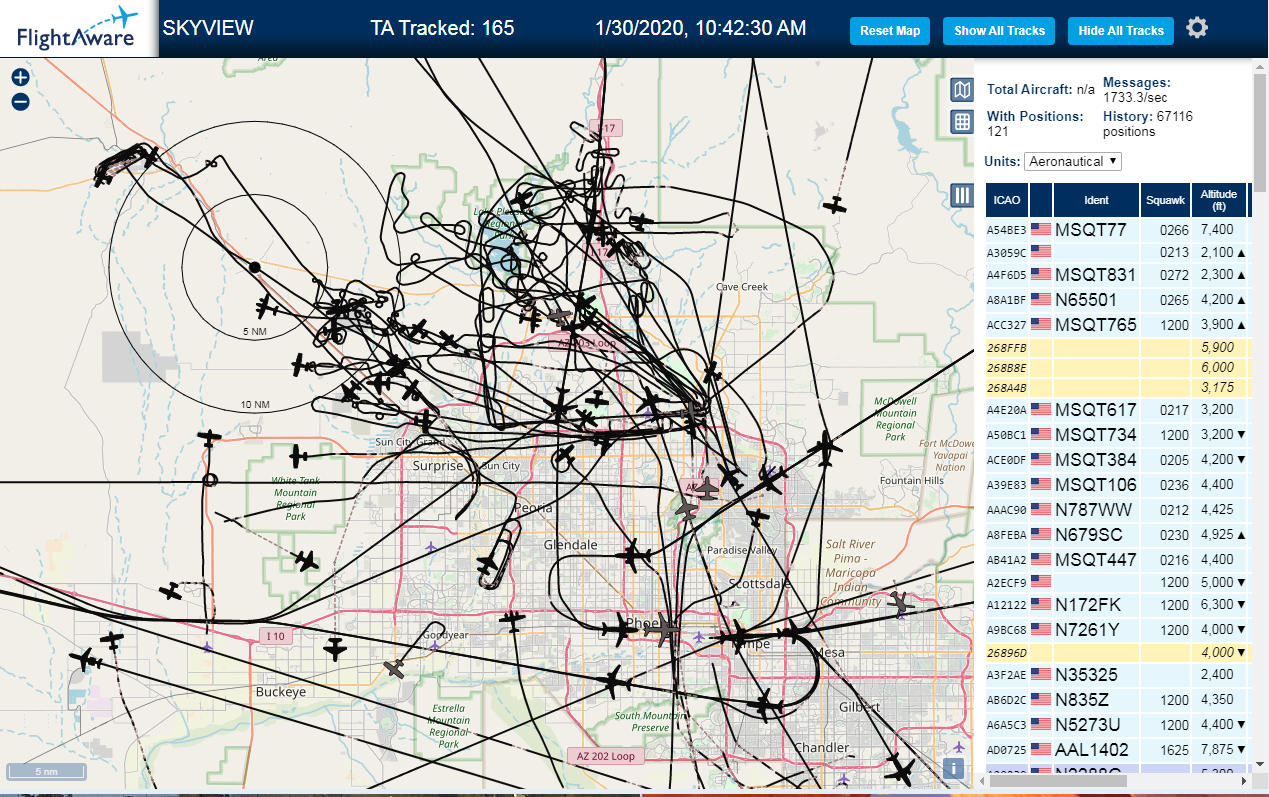This screenshot has height=797, width=1269.
Task: Click ICAO code A2ECF9 row
Action: (1117, 581)
